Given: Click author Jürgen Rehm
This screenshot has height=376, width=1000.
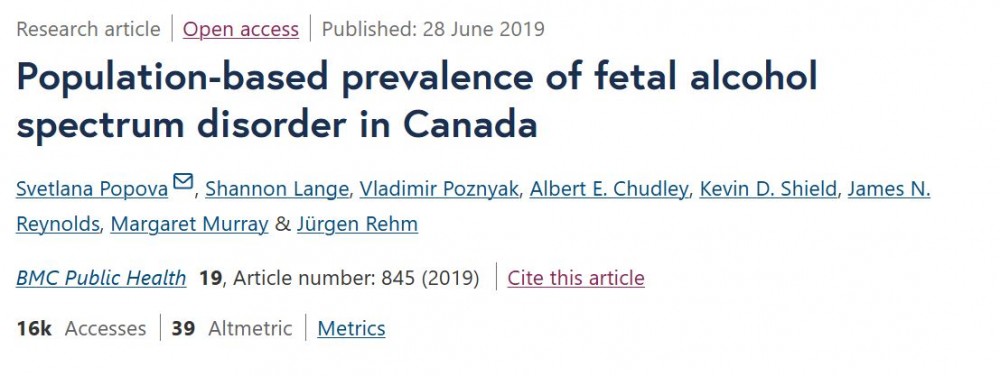Looking at the screenshot, I should pyautogui.click(x=357, y=224).
